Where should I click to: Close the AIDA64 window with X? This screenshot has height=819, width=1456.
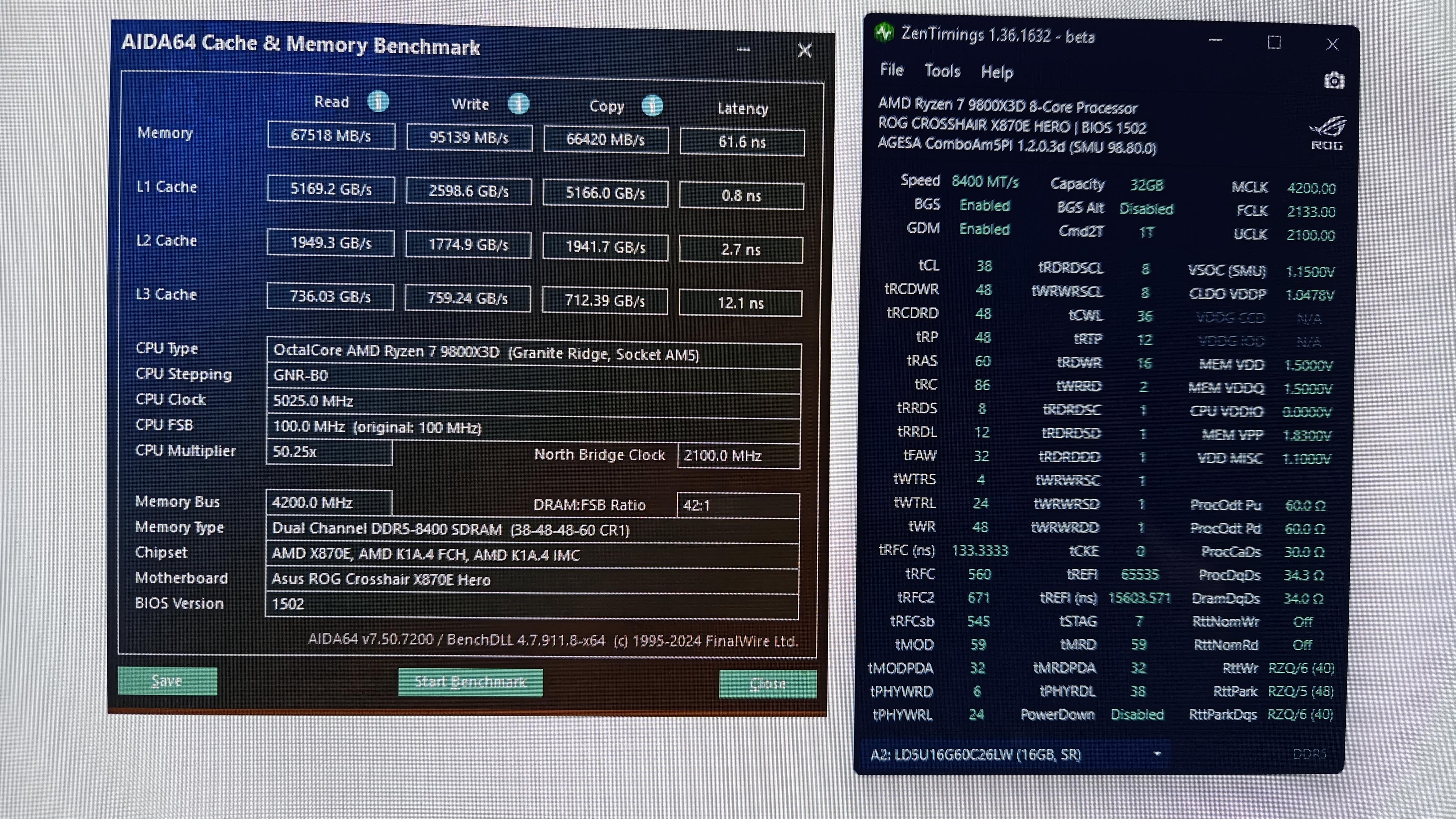coord(804,51)
